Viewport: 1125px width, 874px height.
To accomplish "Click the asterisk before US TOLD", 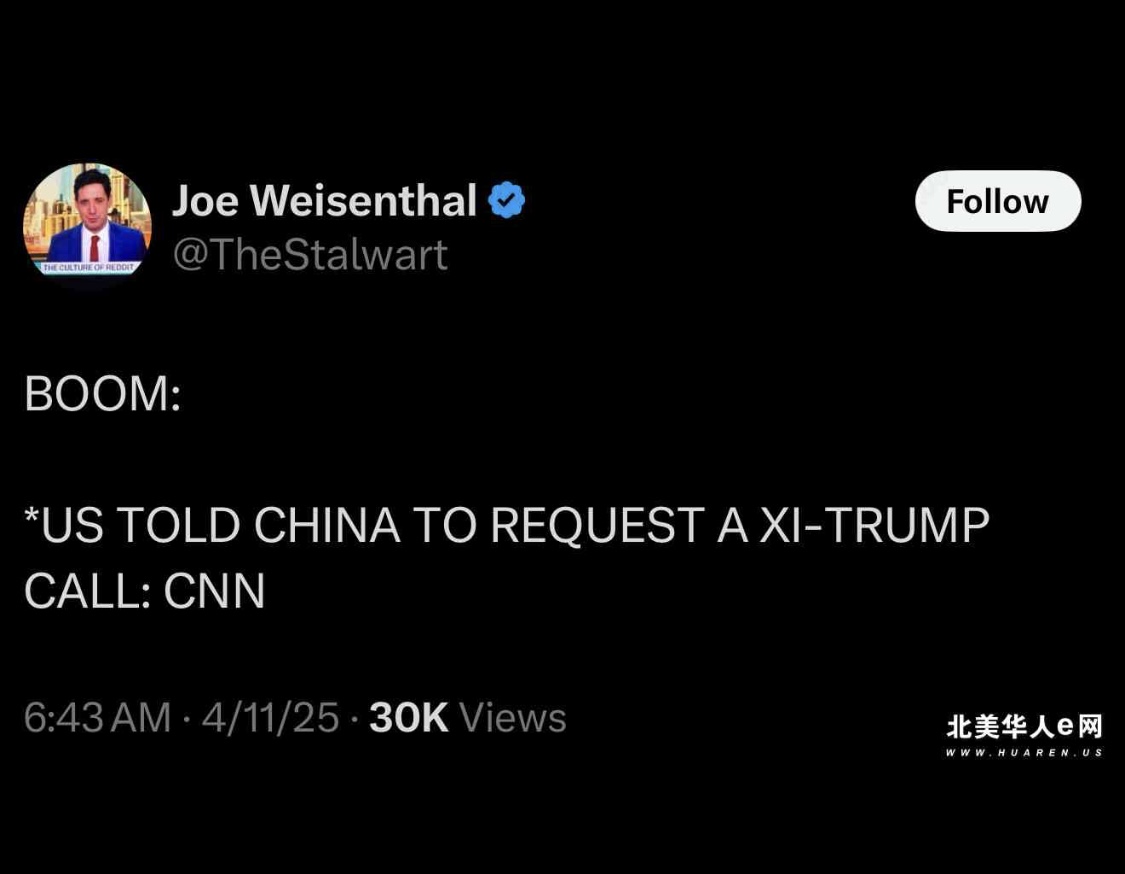I will [31, 515].
